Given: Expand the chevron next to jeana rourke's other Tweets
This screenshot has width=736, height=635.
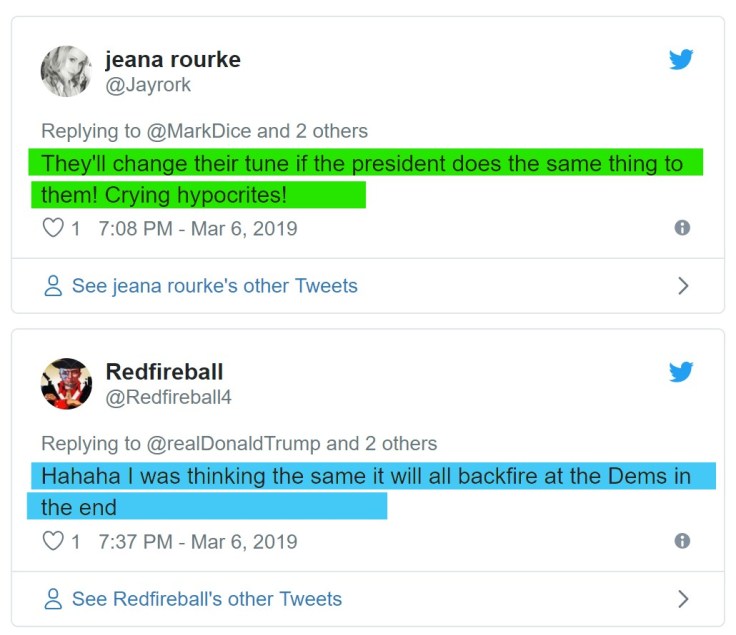Looking at the screenshot, I should [683, 286].
